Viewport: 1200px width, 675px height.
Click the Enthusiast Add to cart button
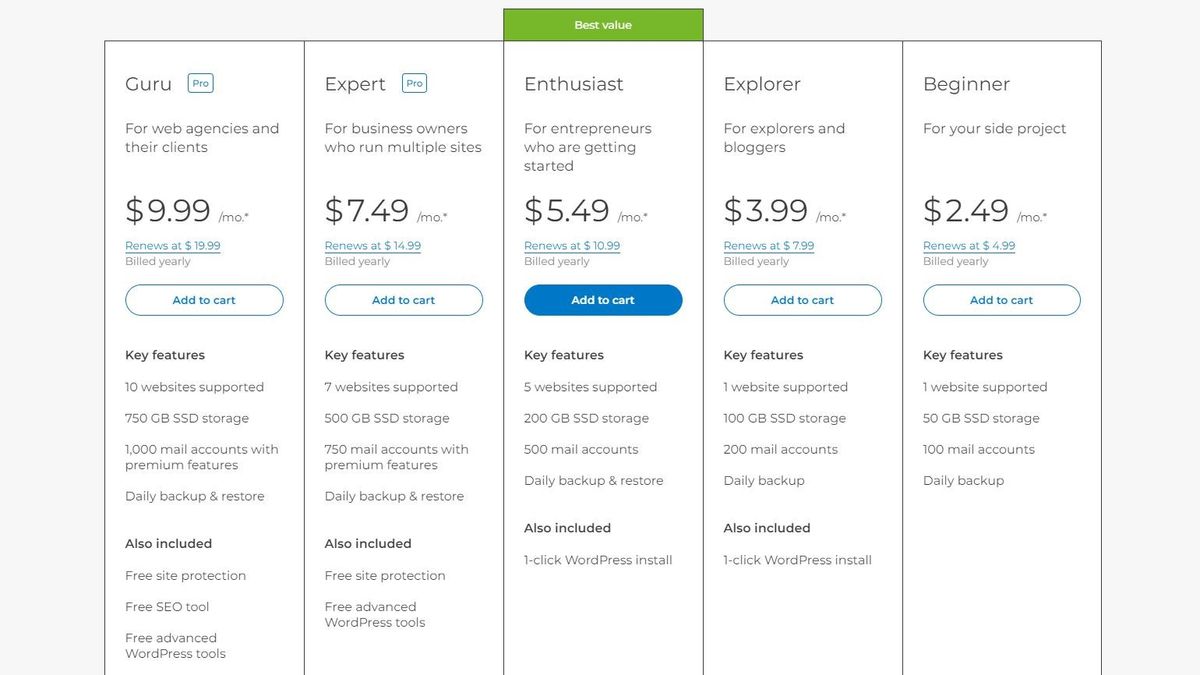[602, 300]
